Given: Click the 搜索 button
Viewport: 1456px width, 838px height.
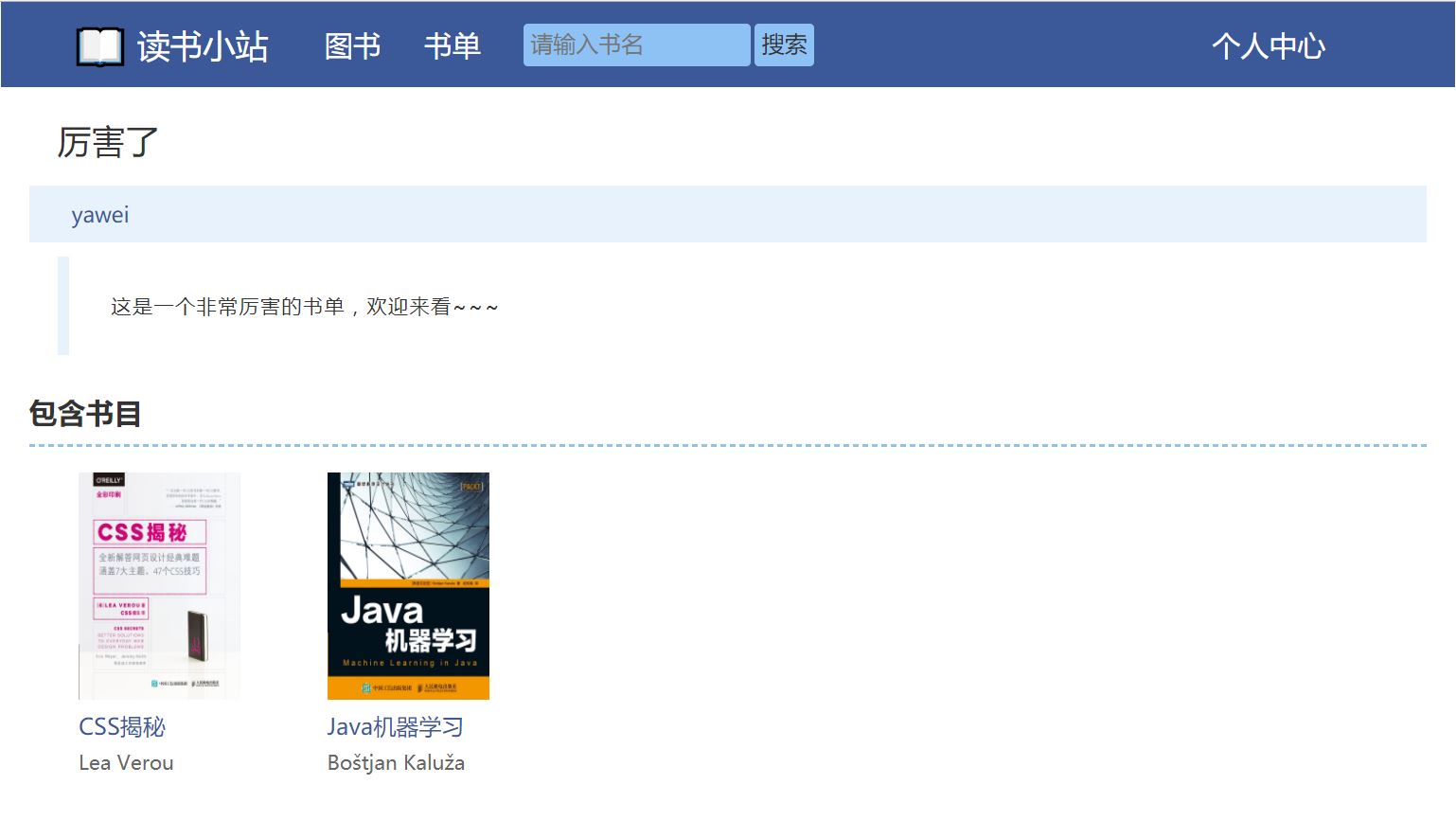Looking at the screenshot, I should tap(784, 45).
